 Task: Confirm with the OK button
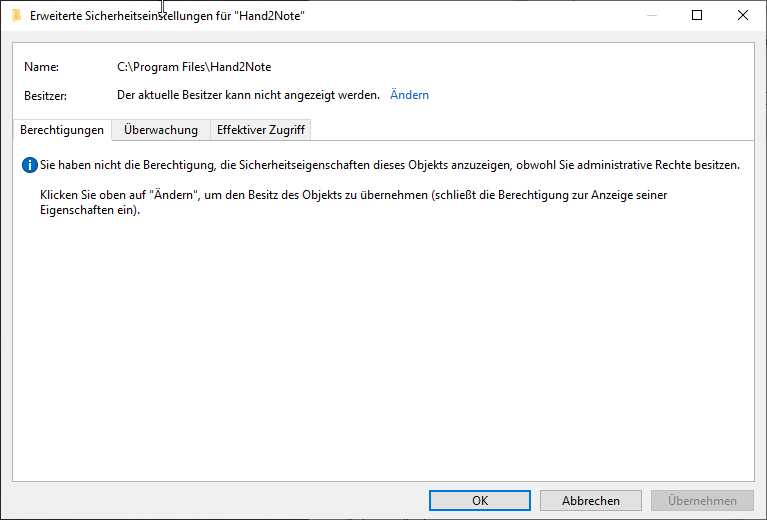[x=480, y=500]
